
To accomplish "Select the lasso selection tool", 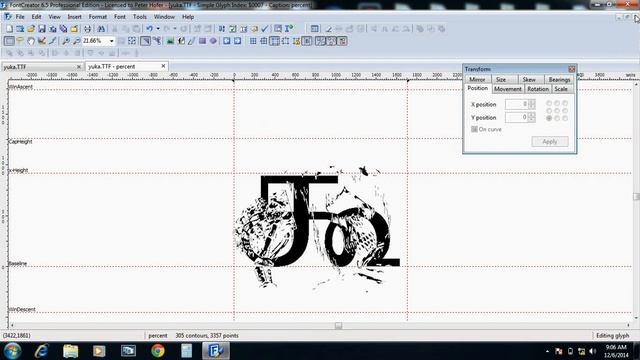I will (x=20, y=41).
